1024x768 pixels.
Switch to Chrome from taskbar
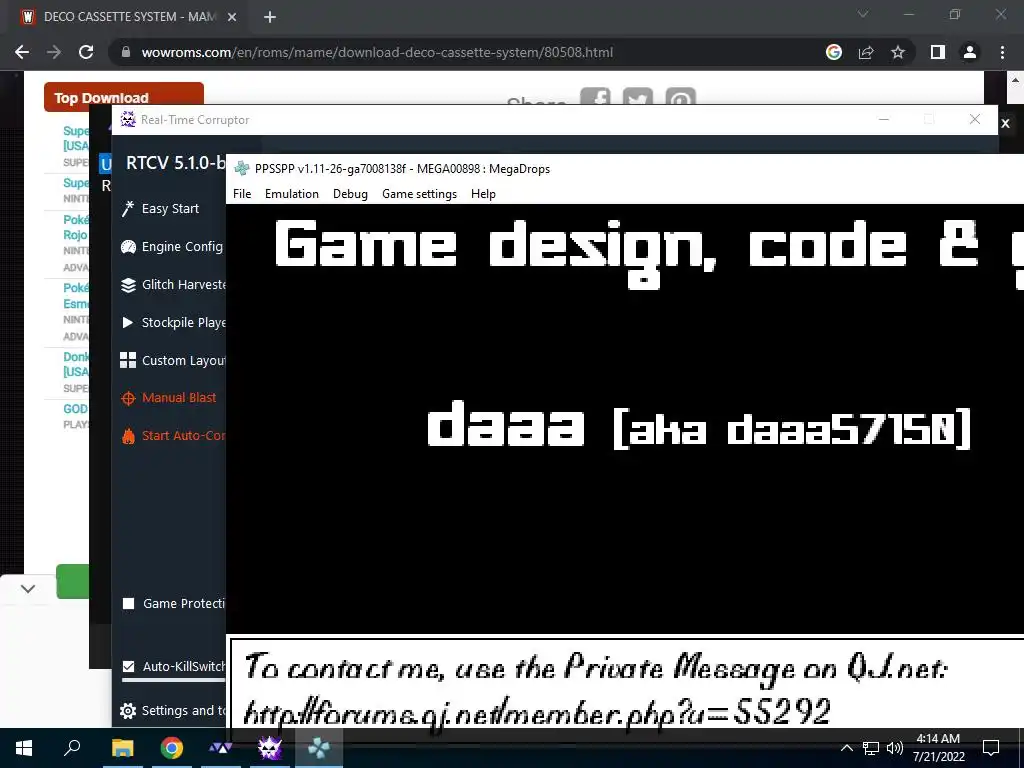coord(172,748)
